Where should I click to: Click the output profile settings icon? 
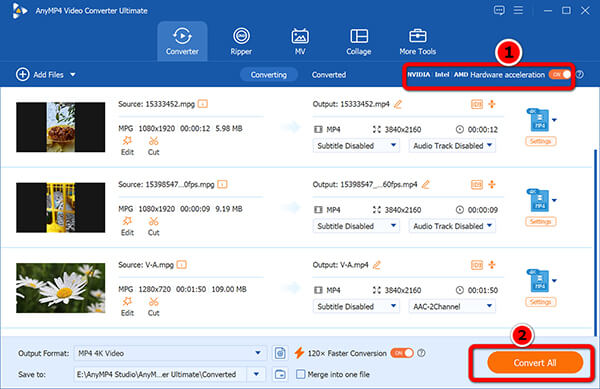pos(280,353)
